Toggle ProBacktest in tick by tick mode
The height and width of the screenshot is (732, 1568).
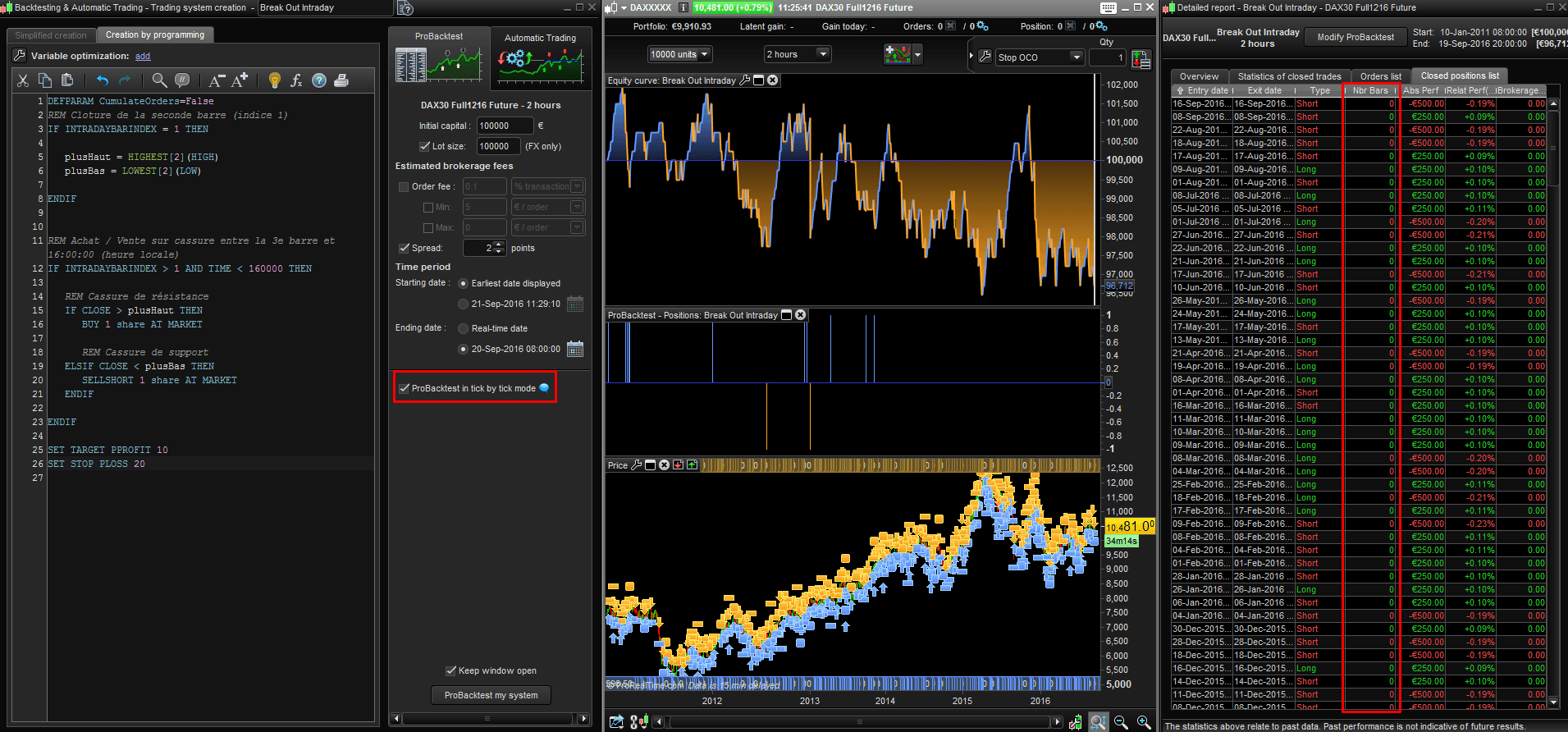pyautogui.click(x=405, y=388)
